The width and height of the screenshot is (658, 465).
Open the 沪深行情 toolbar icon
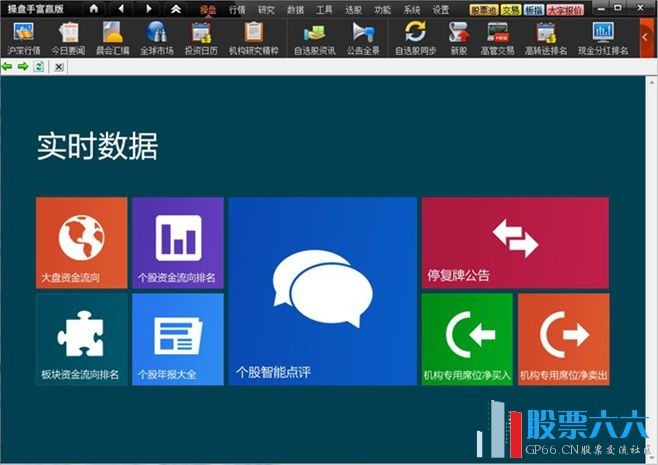[23, 38]
